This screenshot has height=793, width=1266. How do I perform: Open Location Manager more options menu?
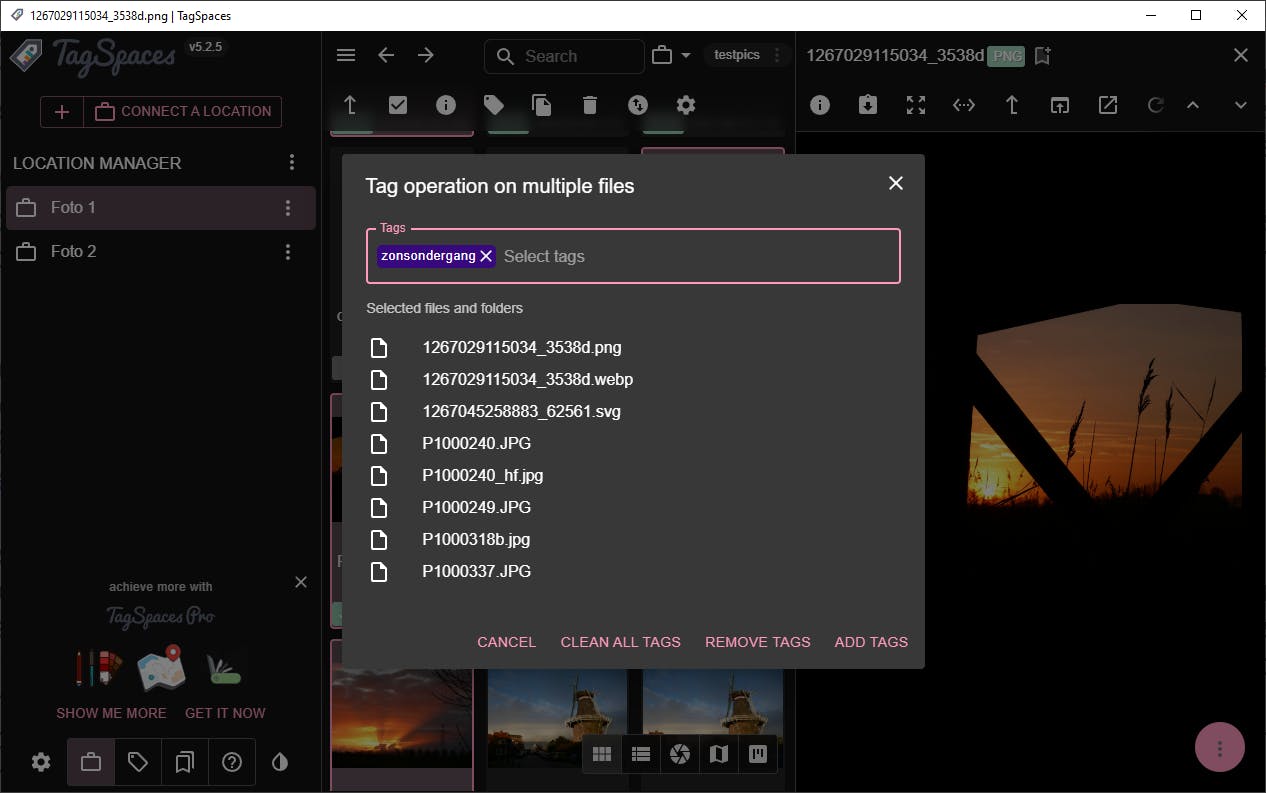coord(292,162)
